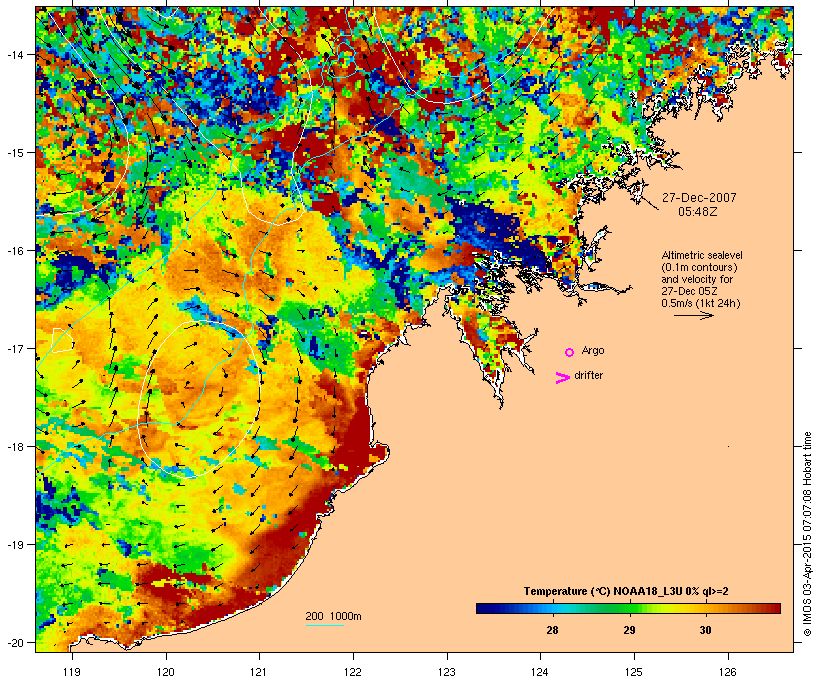Click the temperature color bar legend

coord(628,608)
